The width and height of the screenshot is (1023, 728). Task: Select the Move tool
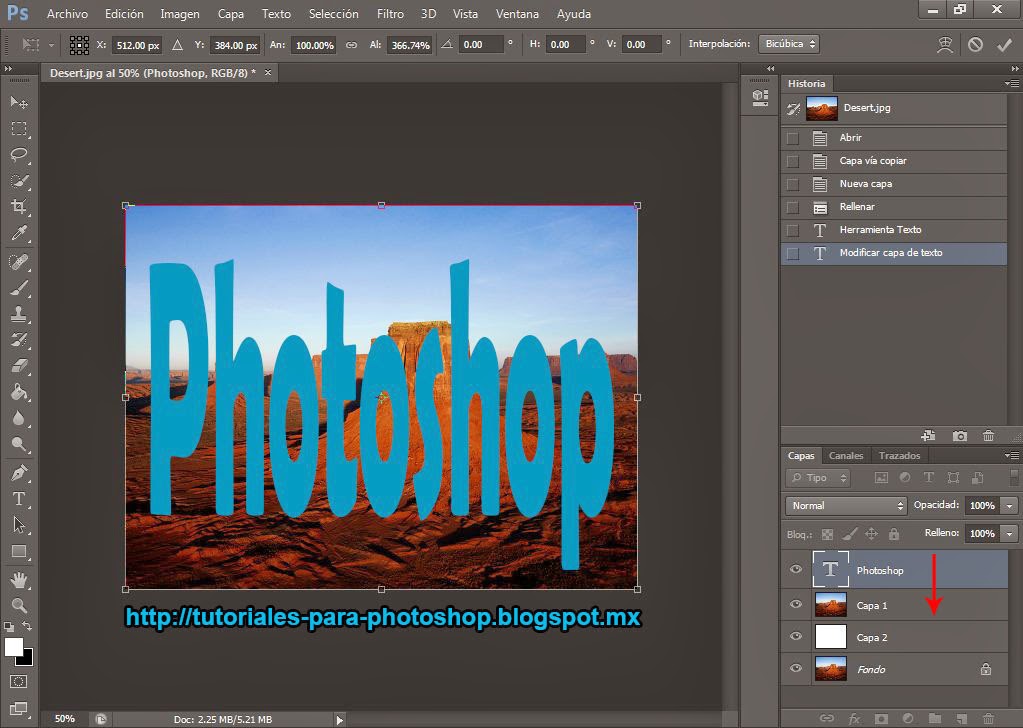tap(19, 102)
